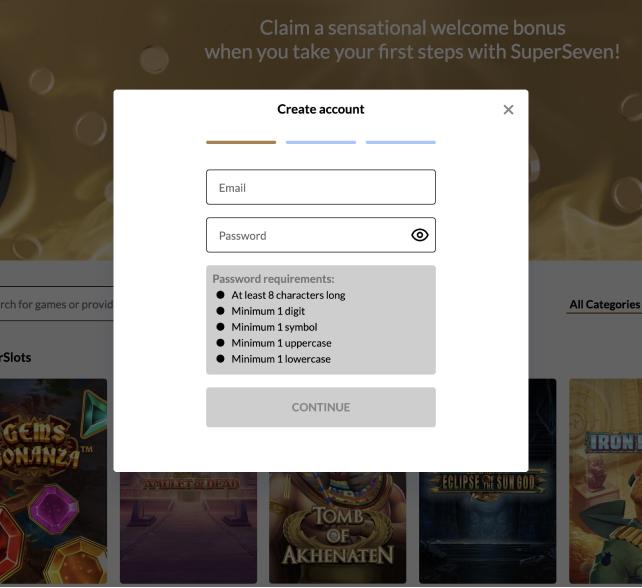Toggle password visibility eye icon
The height and width of the screenshot is (588, 642).
[420, 235]
